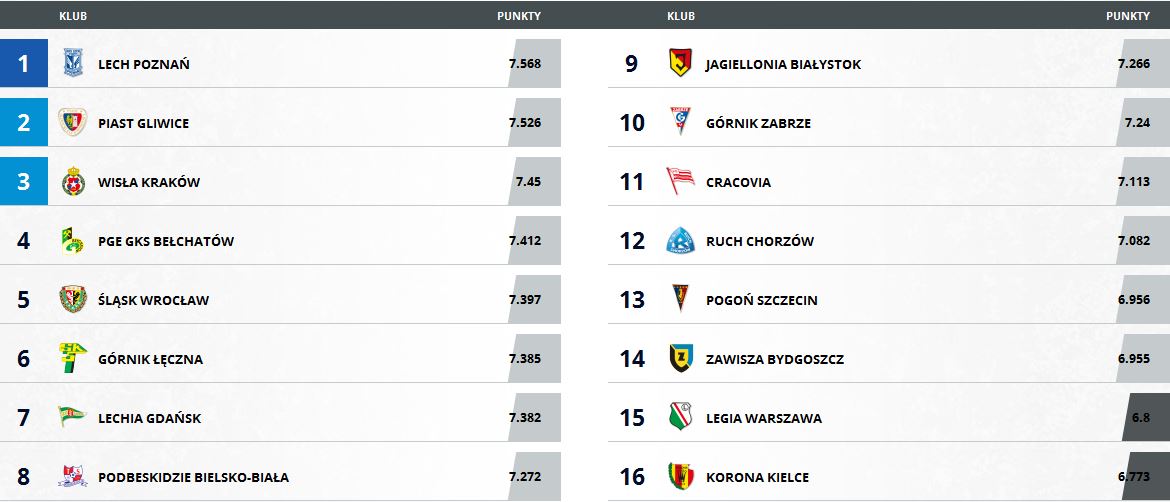Open Podbeskidzie Bielsko-Biała club name
Screen dimensions: 1170x502
tap(193, 477)
